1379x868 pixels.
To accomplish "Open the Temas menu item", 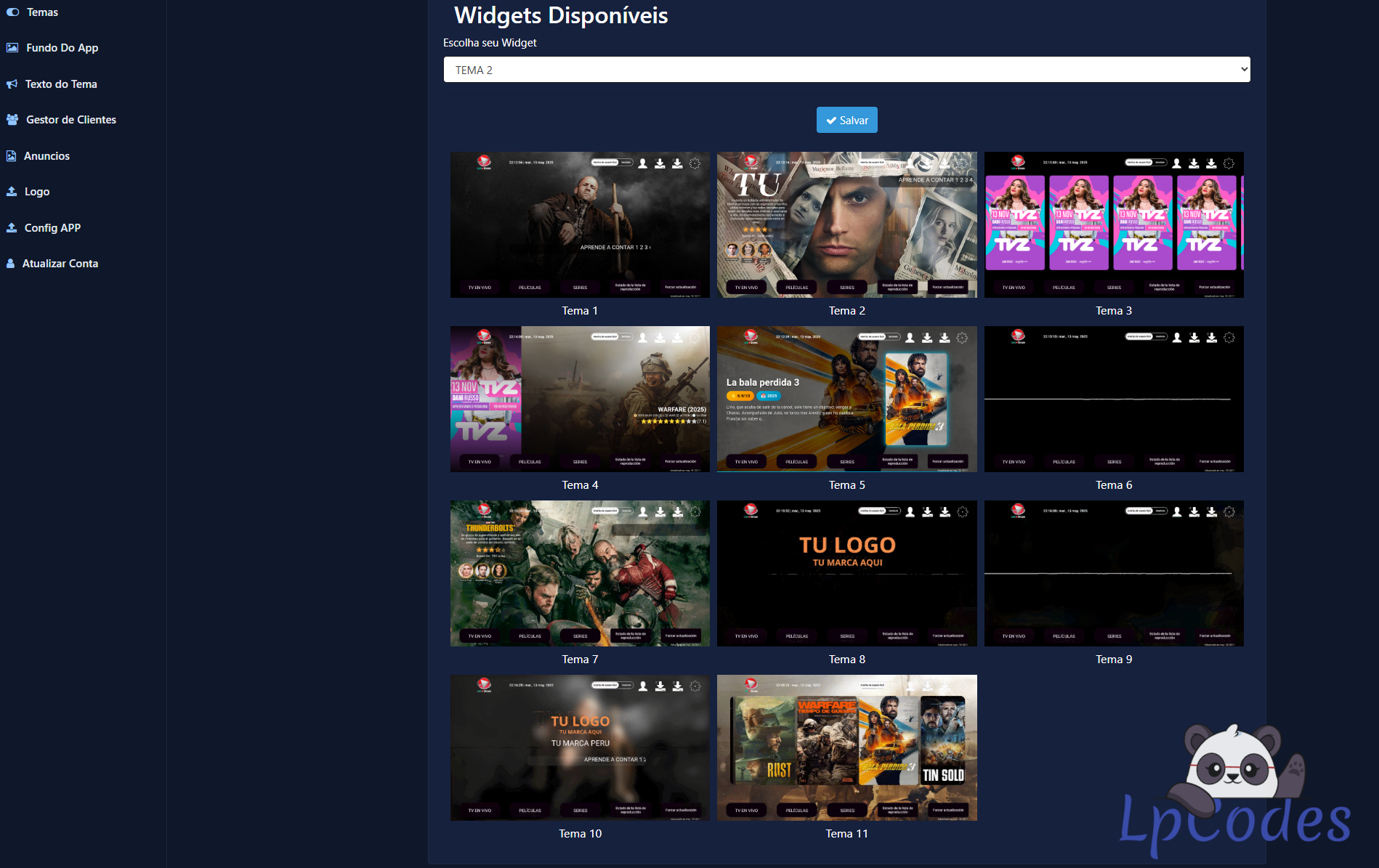I will coord(42,12).
